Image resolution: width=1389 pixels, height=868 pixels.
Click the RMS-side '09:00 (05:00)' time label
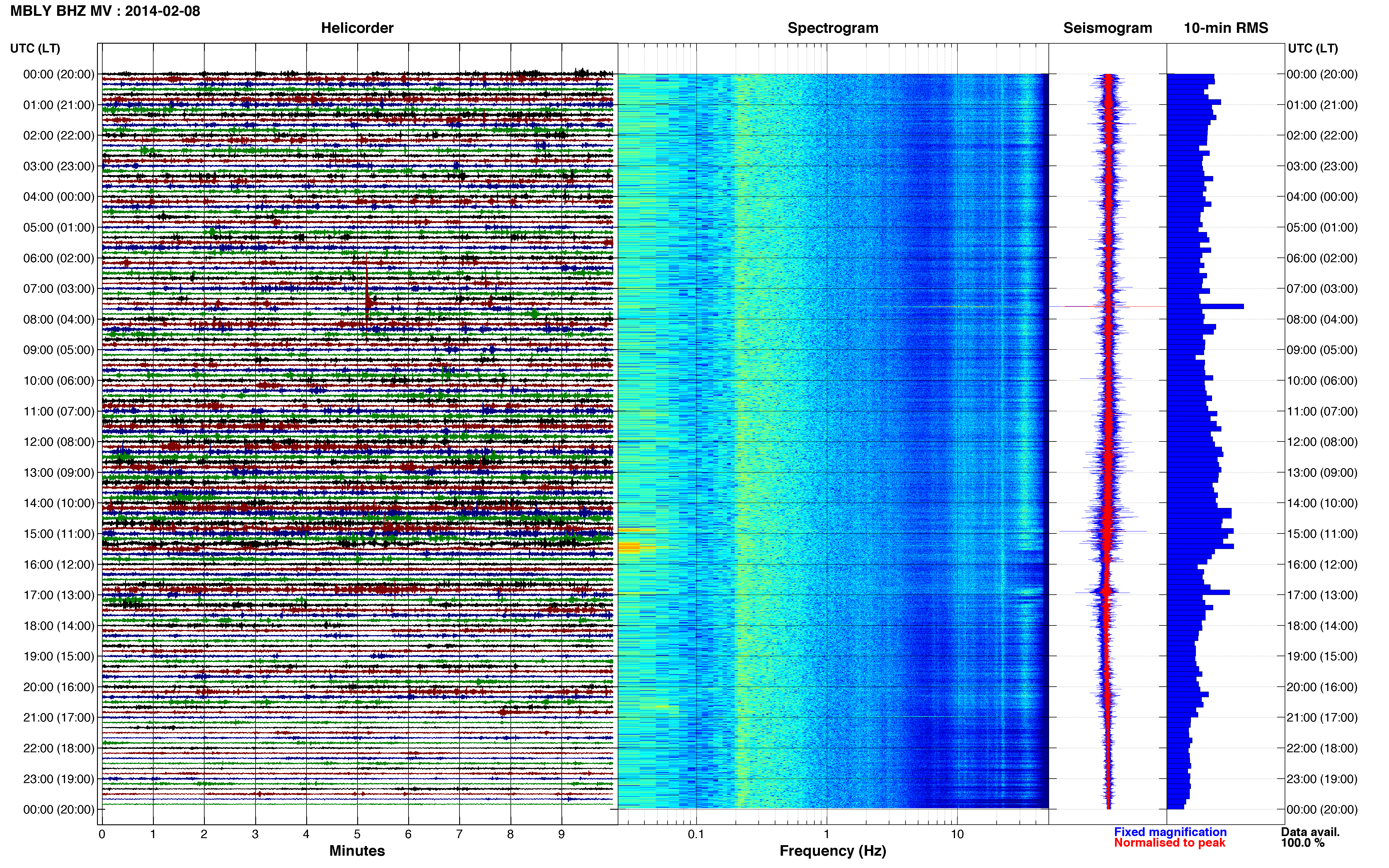point(1322,350)
